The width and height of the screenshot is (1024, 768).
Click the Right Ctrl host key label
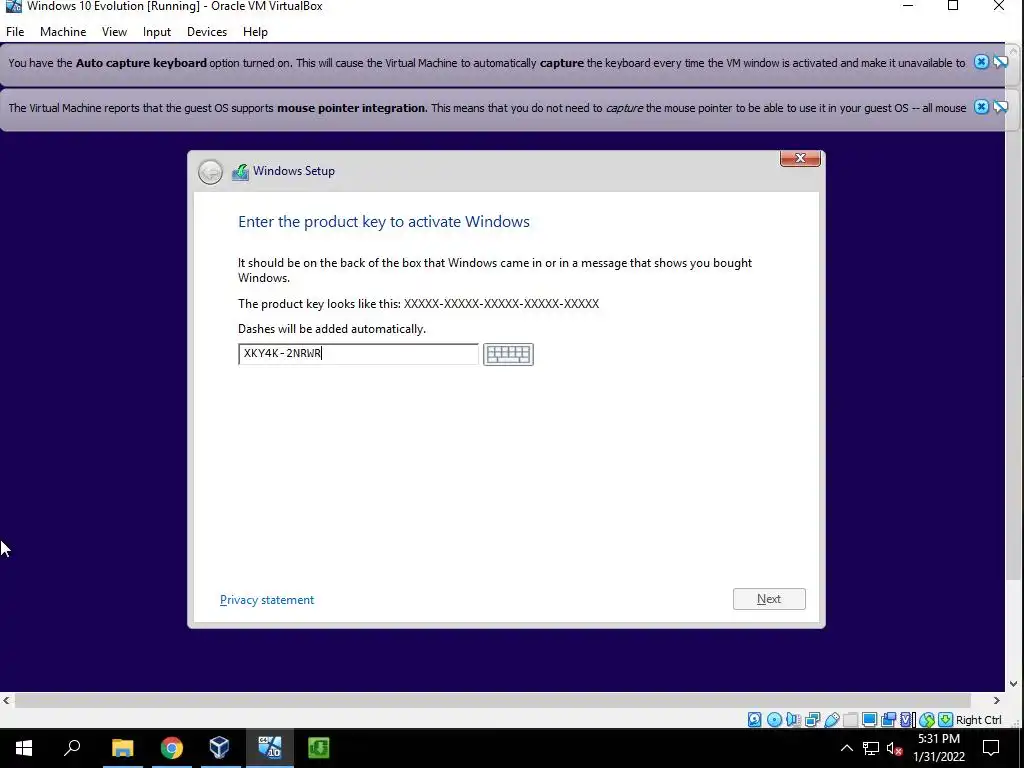click(978, 720)
